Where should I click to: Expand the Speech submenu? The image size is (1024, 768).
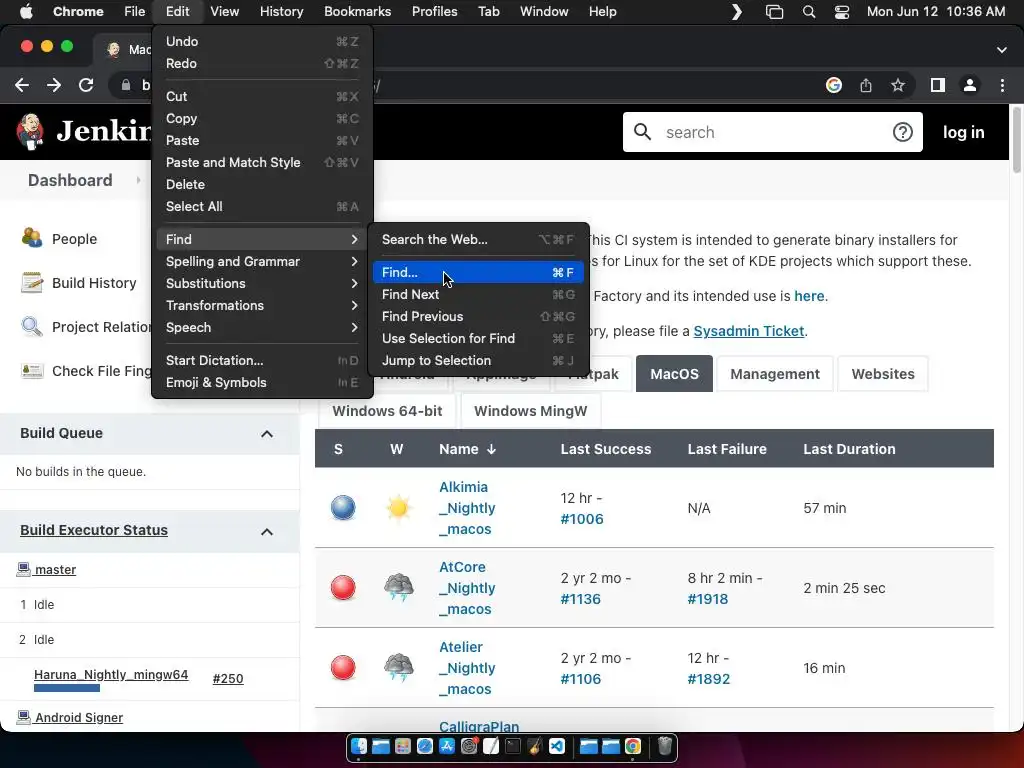coord(262,328)
